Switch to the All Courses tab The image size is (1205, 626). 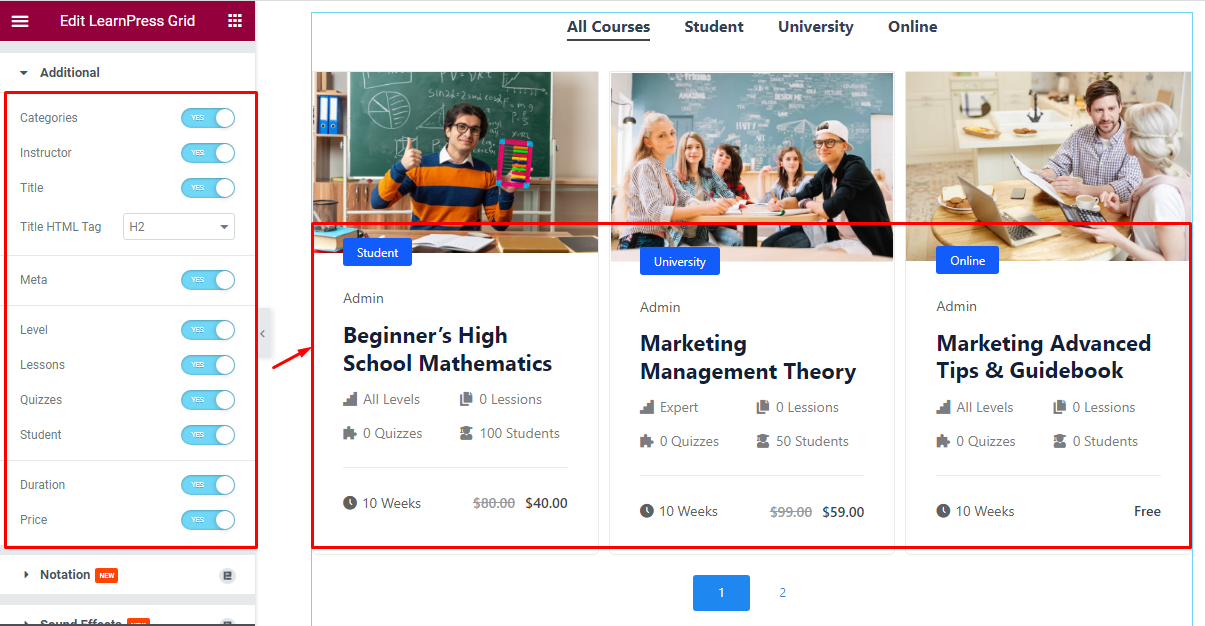pyautogui.click(x=608, y=27)
